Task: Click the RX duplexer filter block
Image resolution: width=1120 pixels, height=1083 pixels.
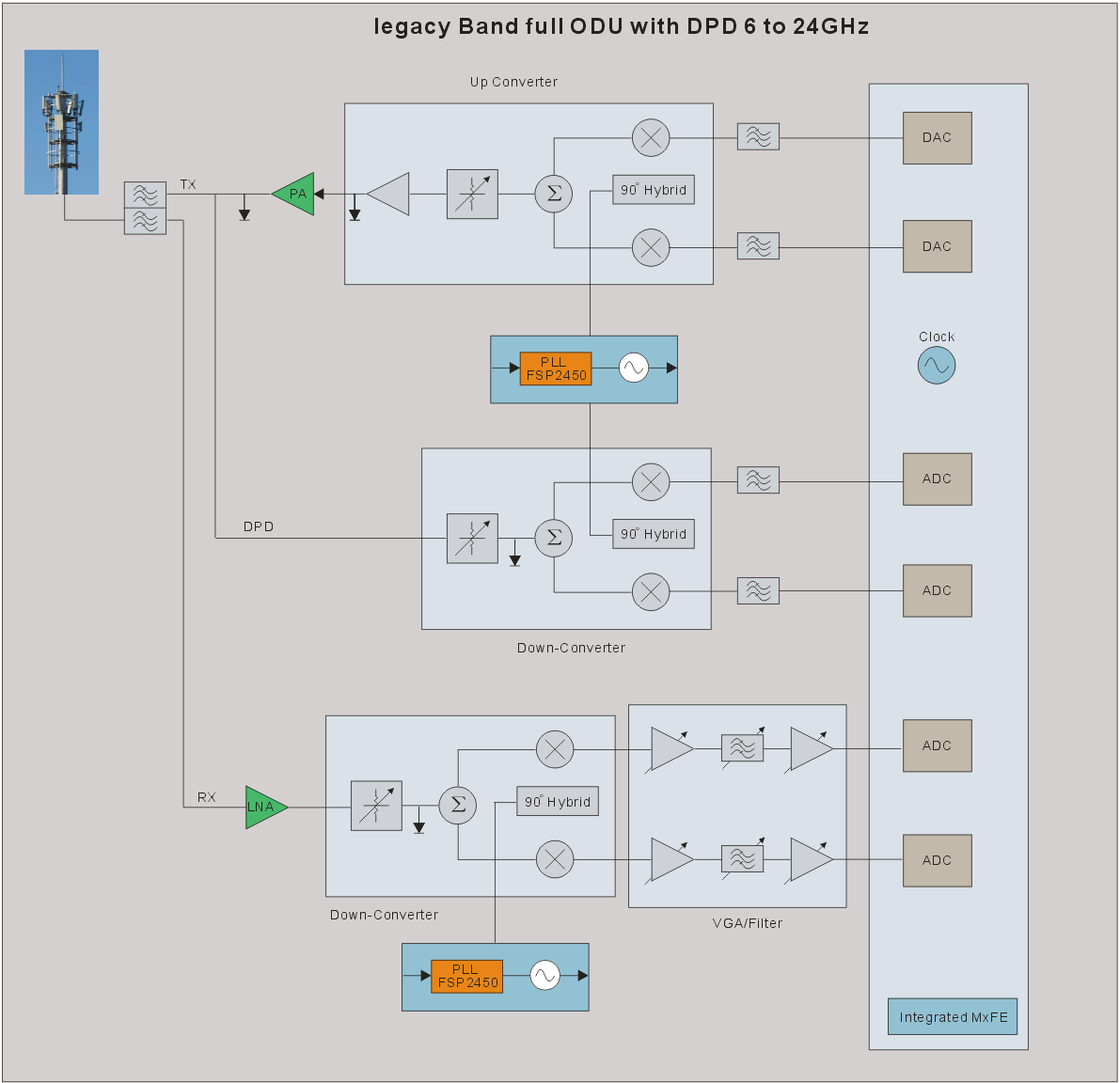Action: tap(145, 221)
